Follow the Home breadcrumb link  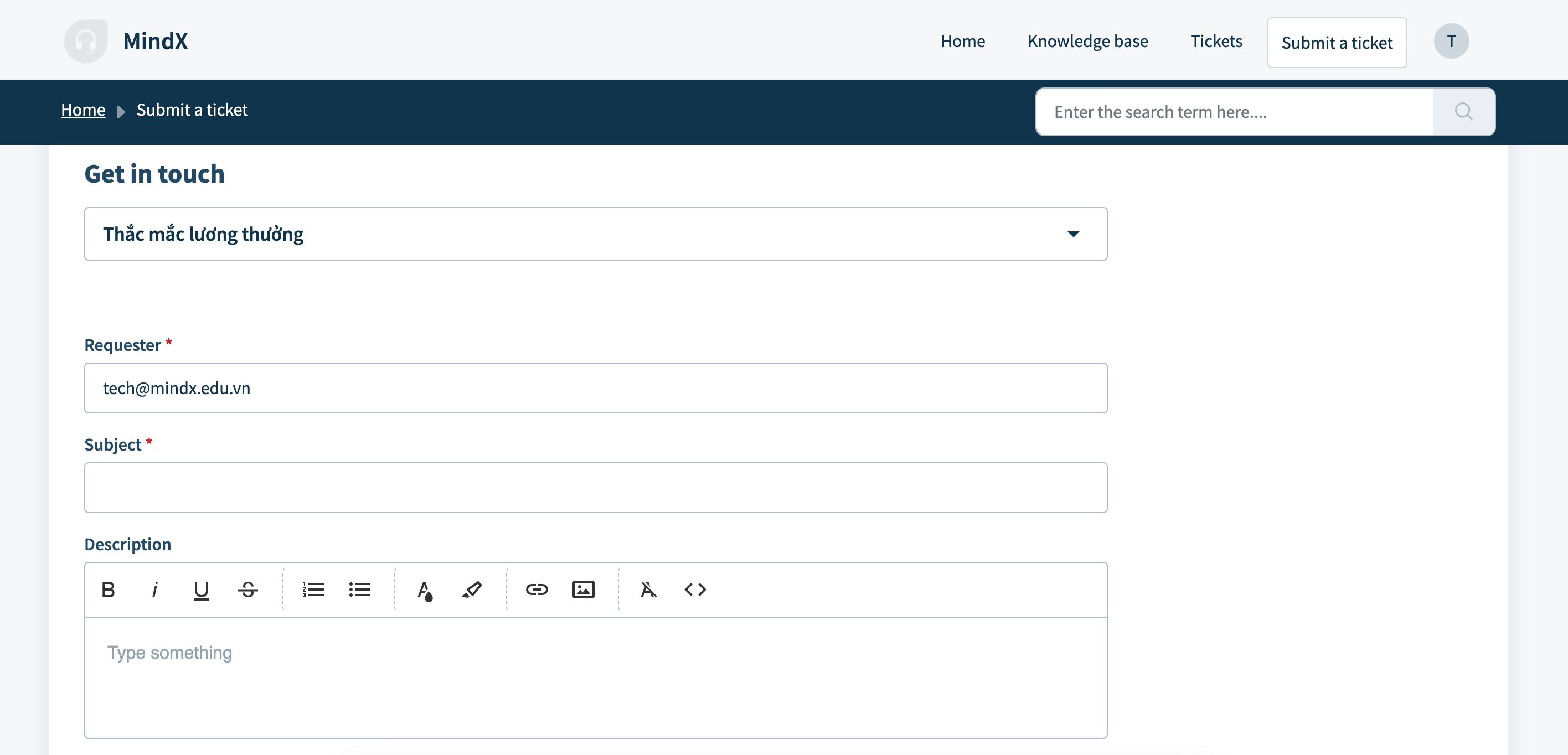click(83, 110)
